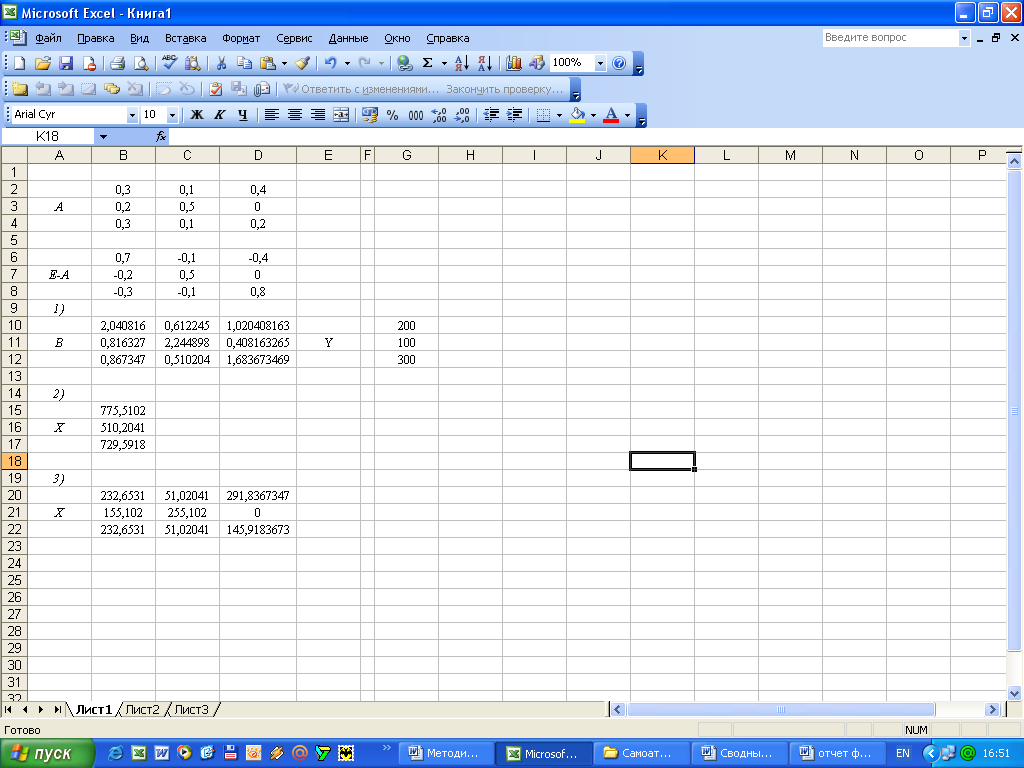Open the Данные menu
The width and height of the screenshot is (1024, 768).
(348, 39)
